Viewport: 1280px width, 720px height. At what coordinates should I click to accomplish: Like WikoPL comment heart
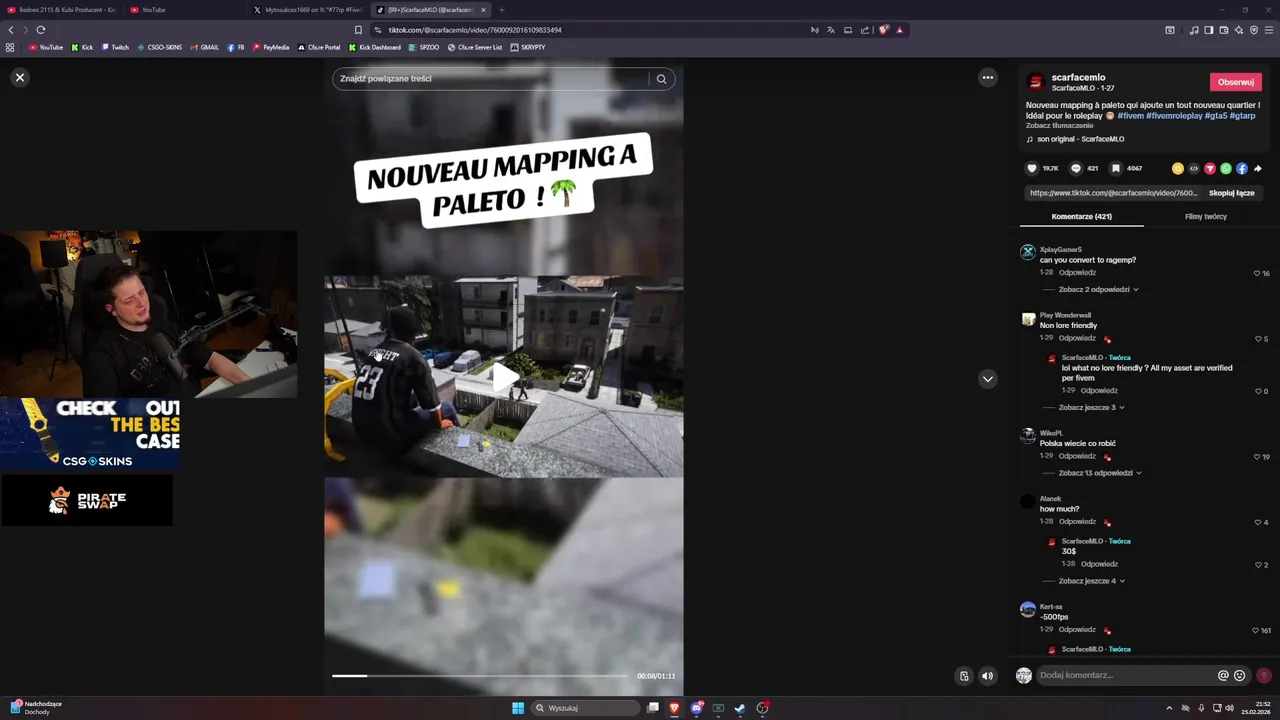click(1257, 457)
